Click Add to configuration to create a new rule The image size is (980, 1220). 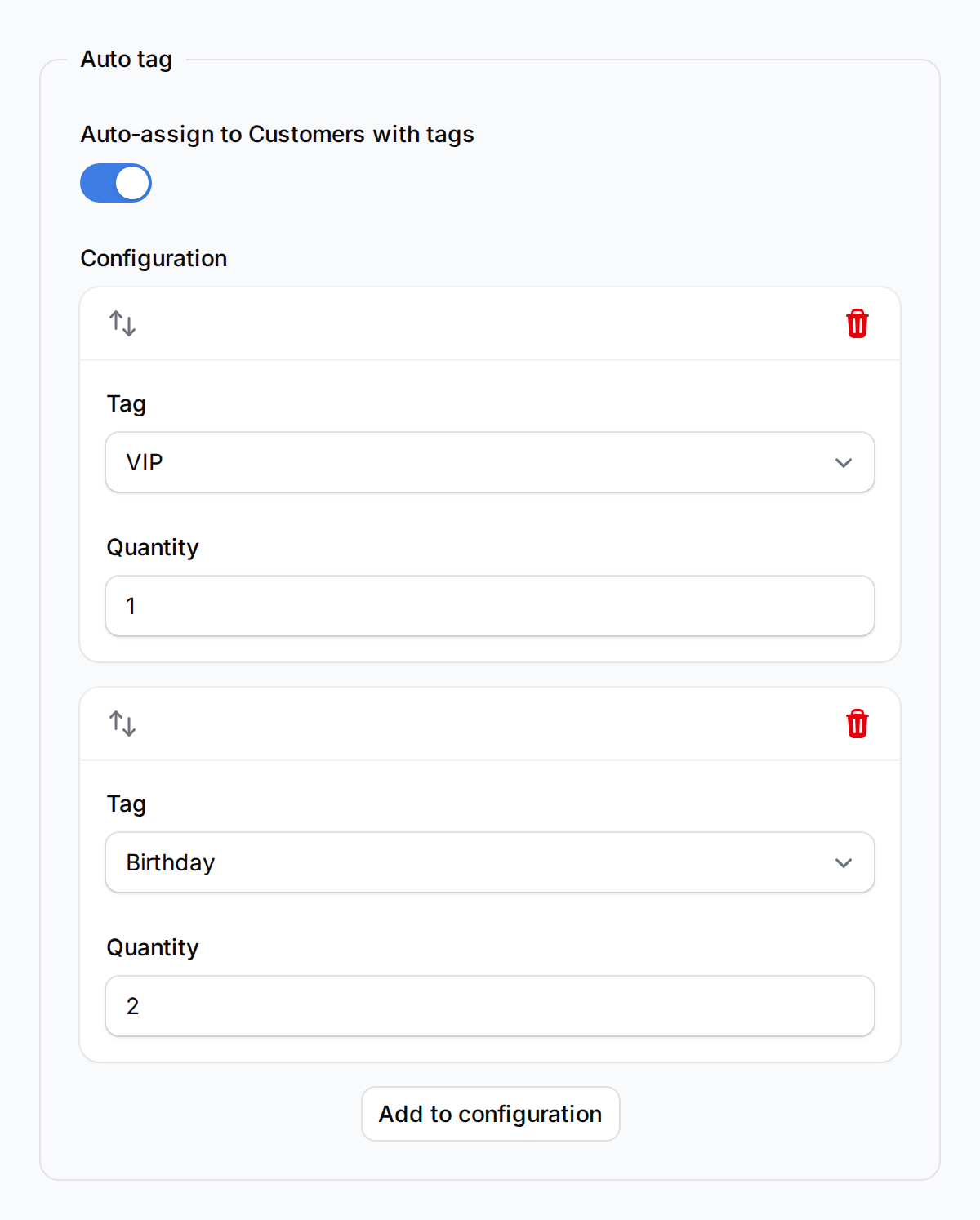click(x=489, y=1114)
